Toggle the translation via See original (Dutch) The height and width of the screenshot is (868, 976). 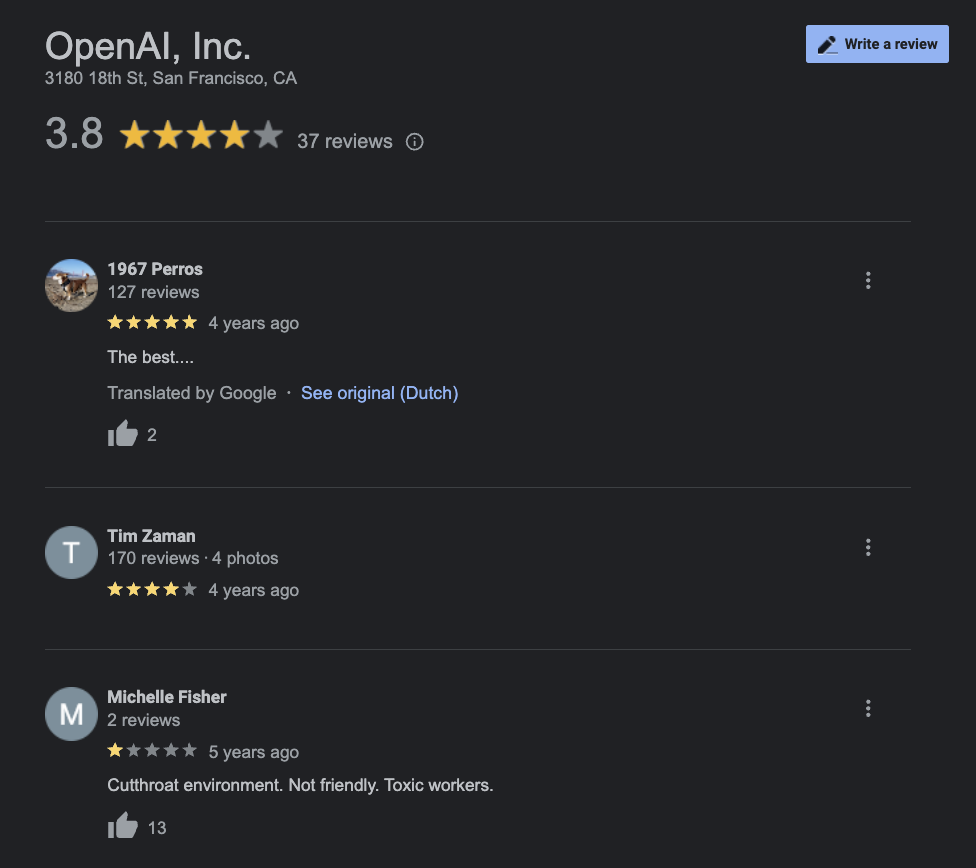(x=379, y=393)
